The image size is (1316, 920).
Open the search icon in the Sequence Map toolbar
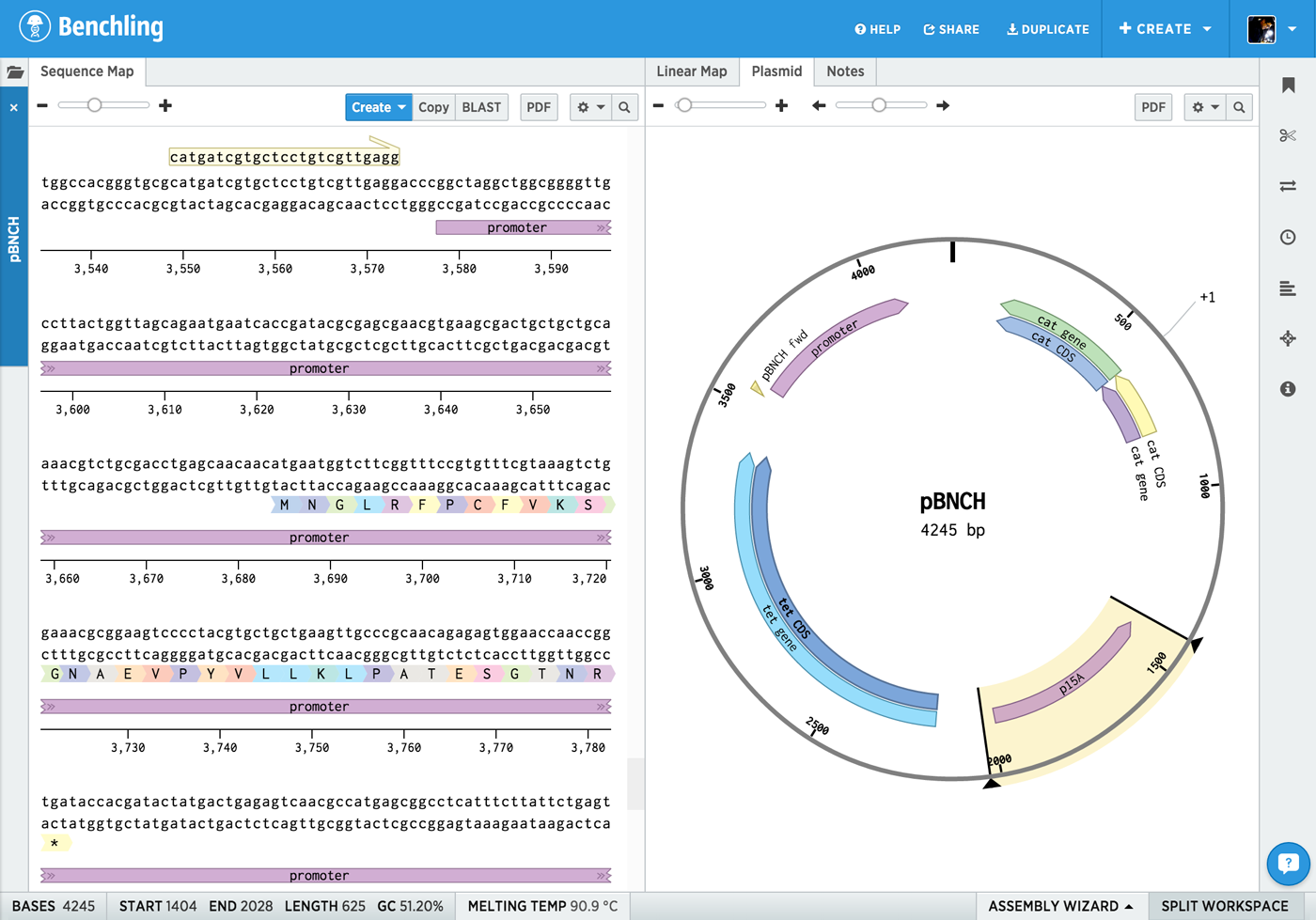point(625,106)
